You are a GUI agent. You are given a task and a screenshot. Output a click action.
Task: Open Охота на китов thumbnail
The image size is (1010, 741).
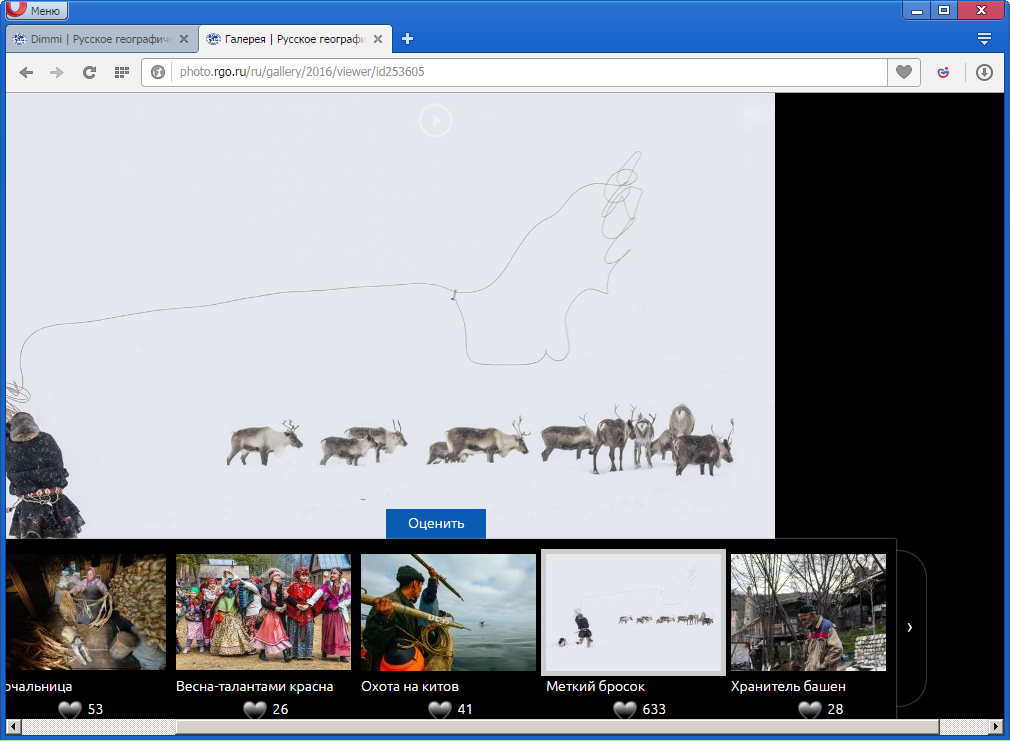[x=448, y=612]
